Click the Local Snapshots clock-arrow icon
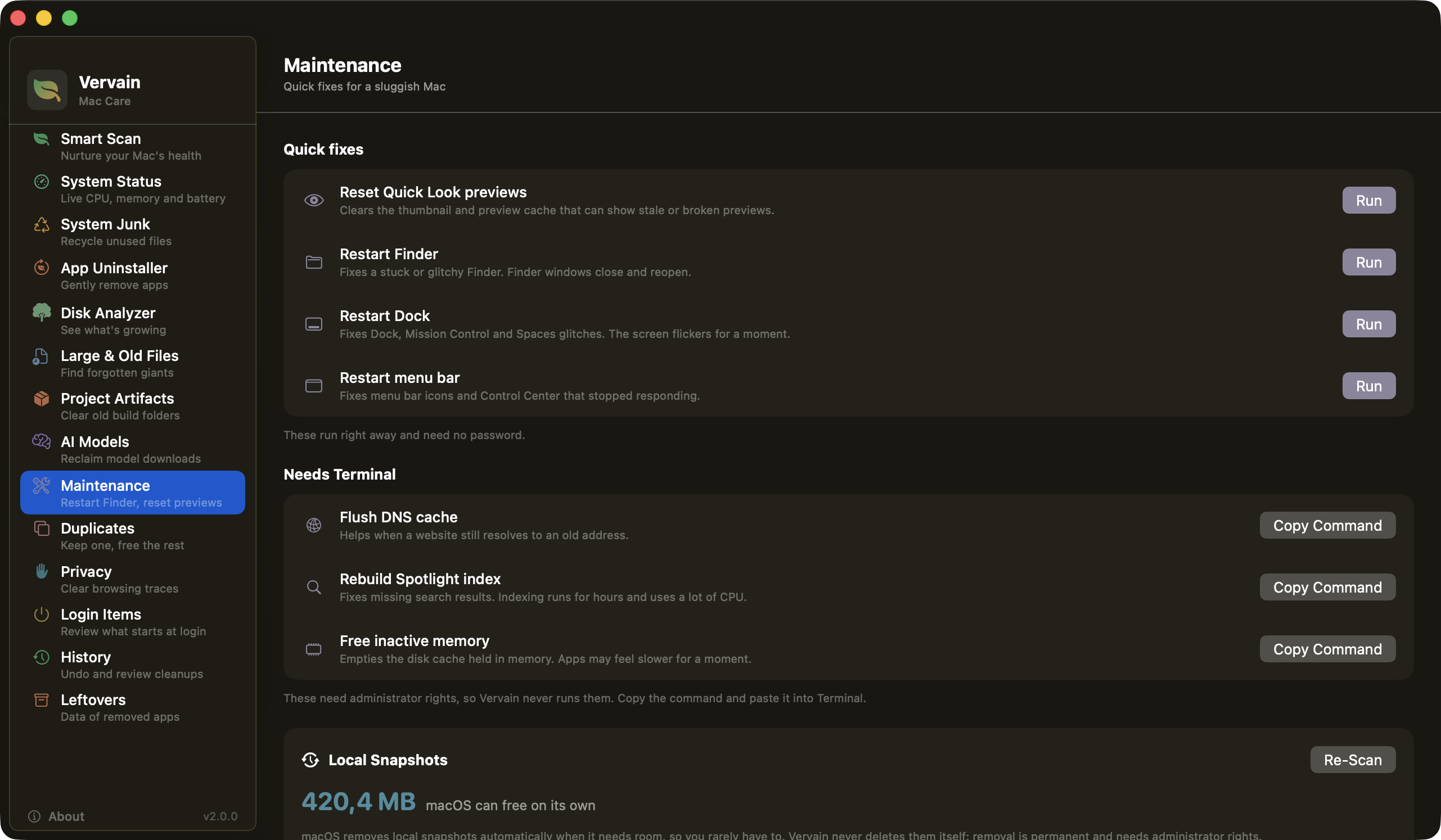This screenshot has width=1441, height=840. pyautogui.click(x=310, y=760)
